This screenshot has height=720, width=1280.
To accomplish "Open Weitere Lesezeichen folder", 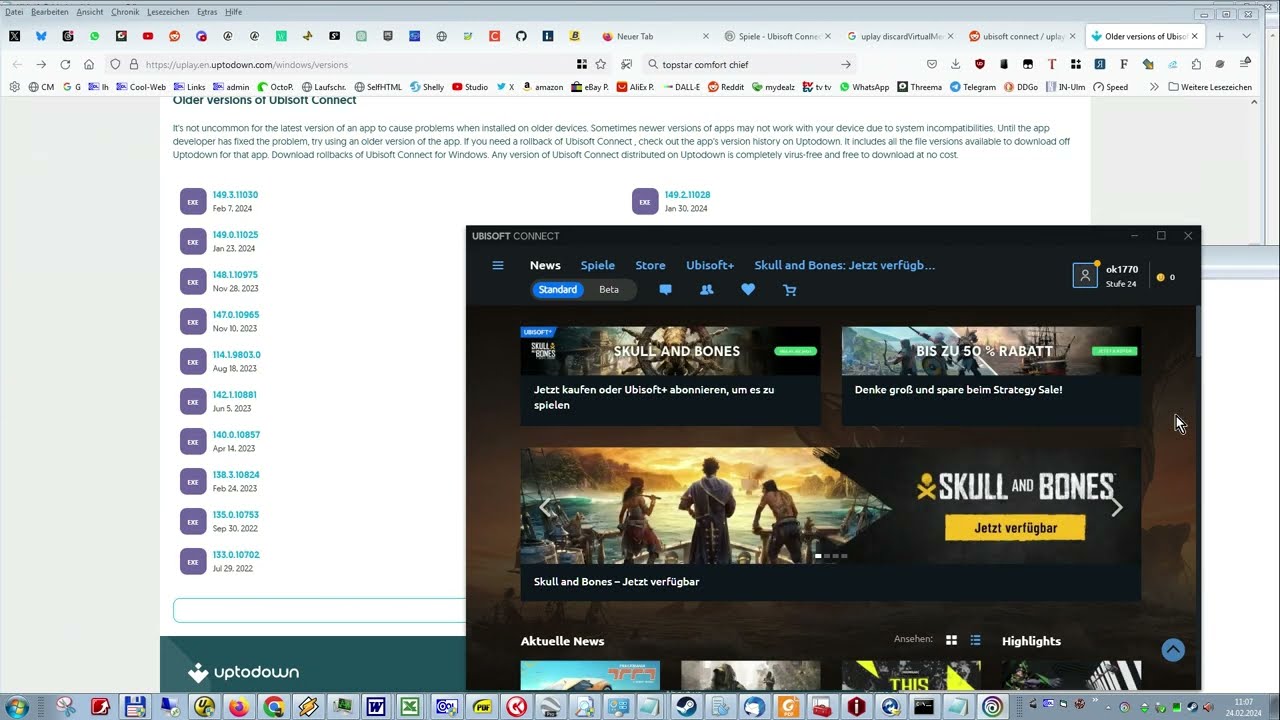I will point(1210,87).
